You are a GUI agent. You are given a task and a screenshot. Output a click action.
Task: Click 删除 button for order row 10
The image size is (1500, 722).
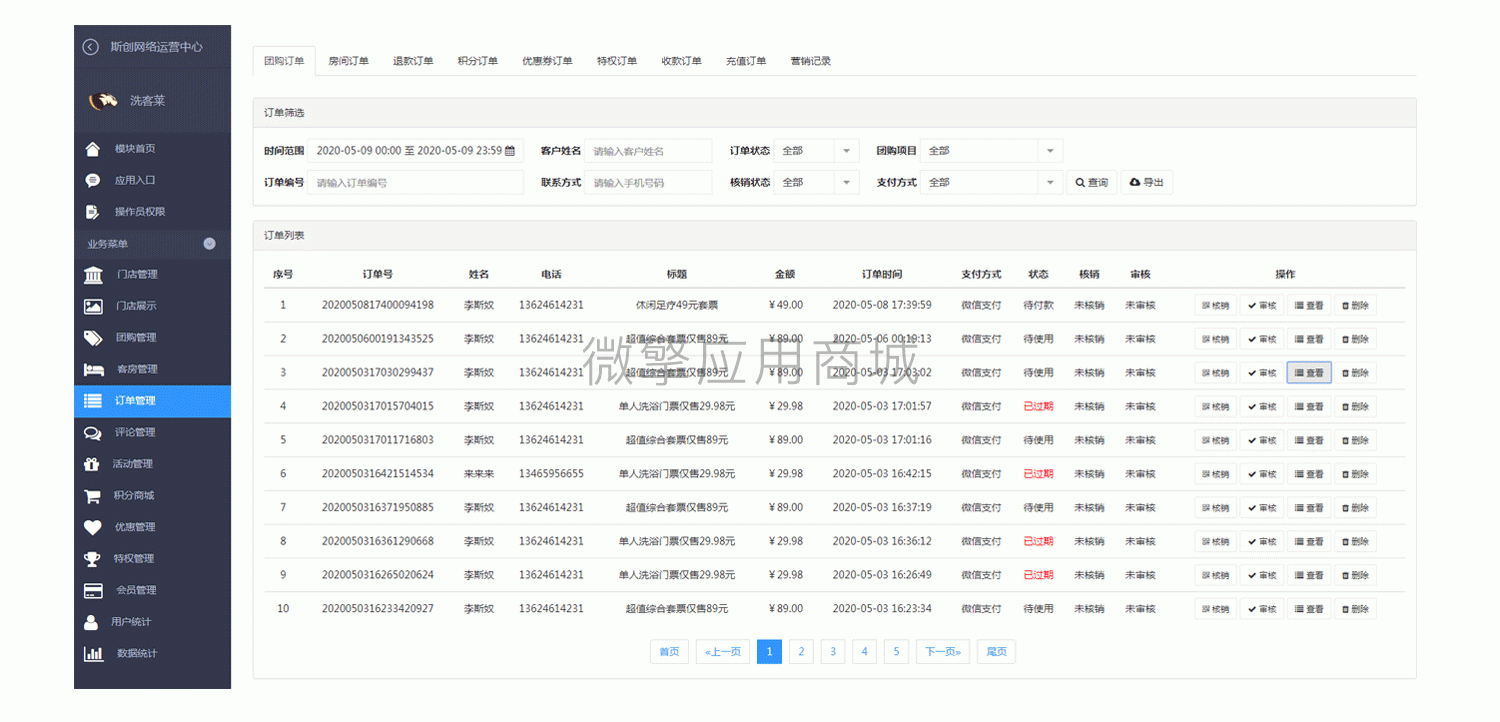click(x=1355, y=609)
